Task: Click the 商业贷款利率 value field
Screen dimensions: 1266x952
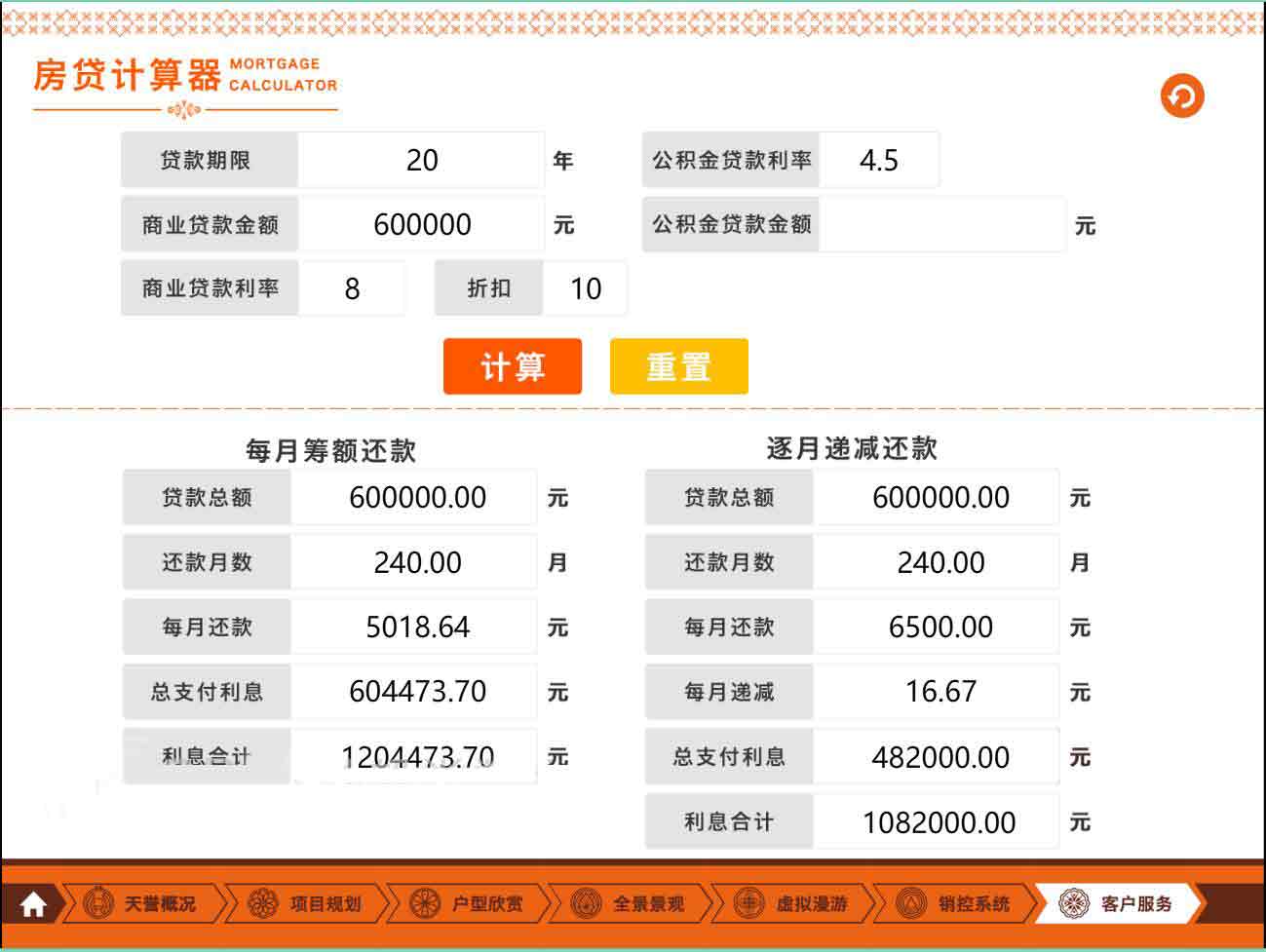Action: tap(352, 289)
